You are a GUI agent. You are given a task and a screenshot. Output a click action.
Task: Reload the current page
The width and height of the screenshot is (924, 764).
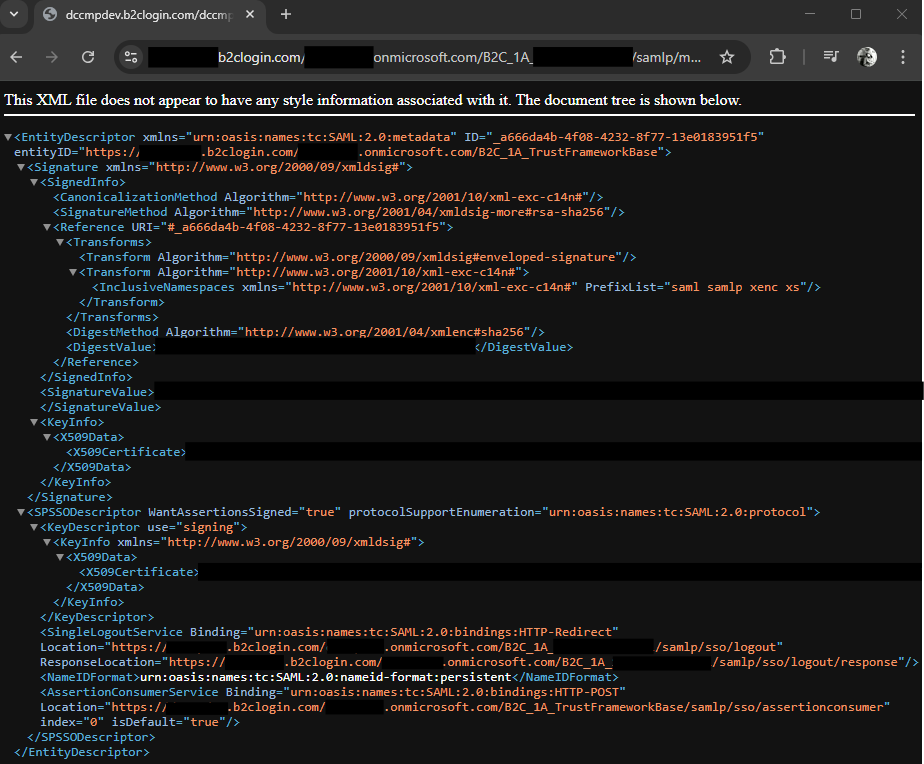point(88,57)
